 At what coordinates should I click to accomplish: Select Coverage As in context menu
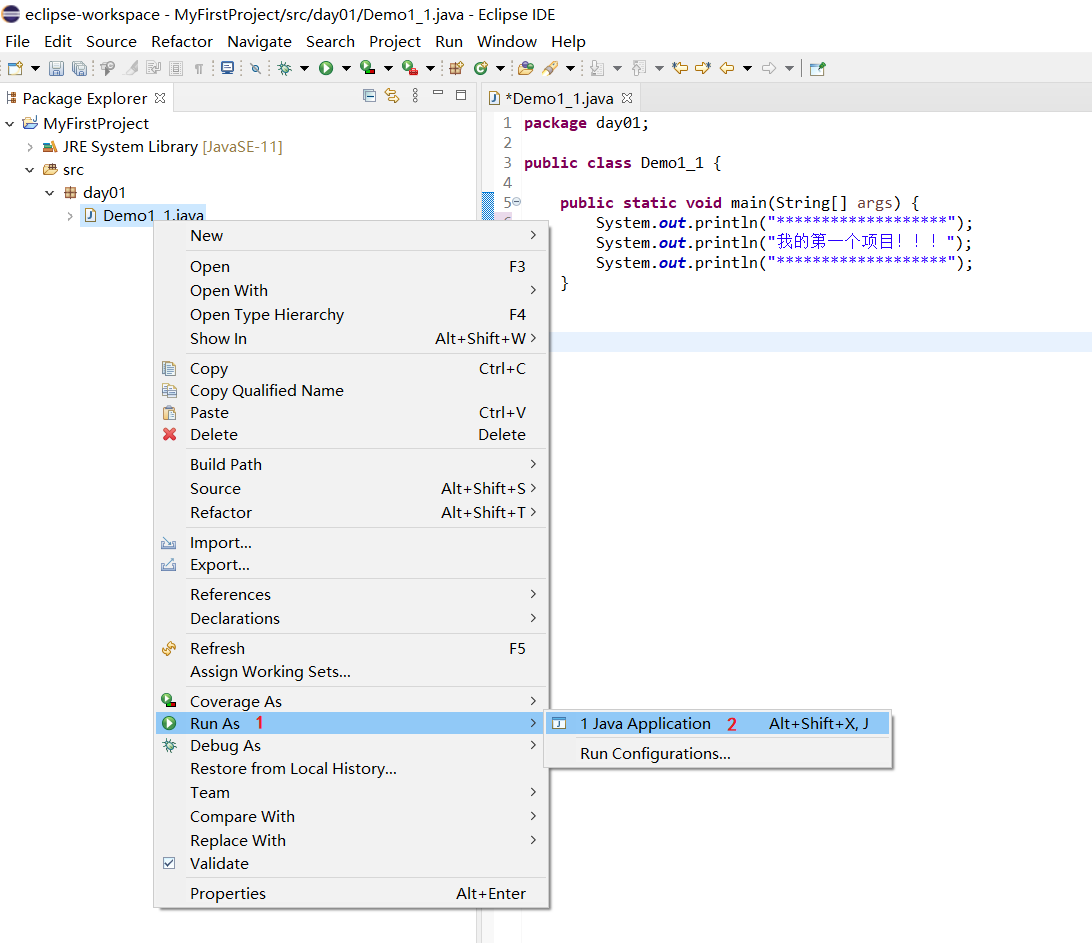351,701
